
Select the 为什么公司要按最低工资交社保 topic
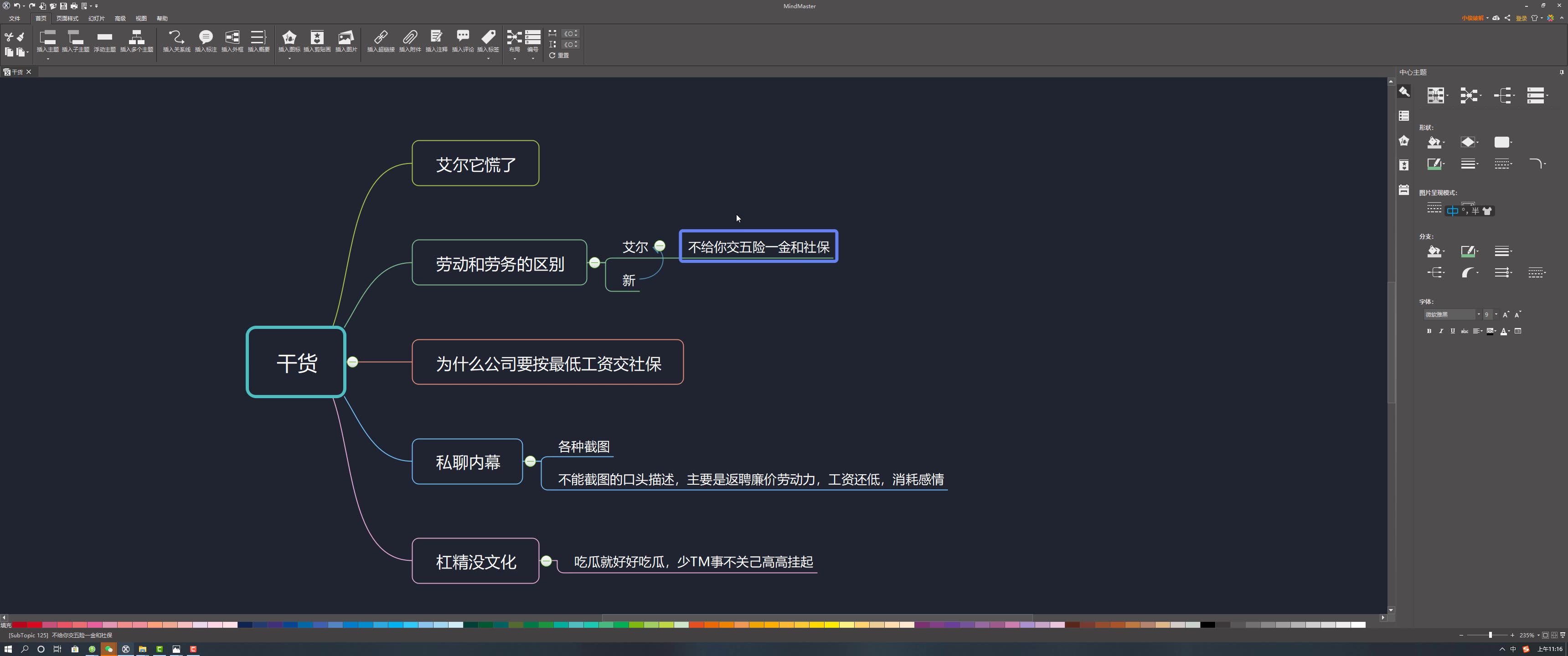(x=548, y=362)
